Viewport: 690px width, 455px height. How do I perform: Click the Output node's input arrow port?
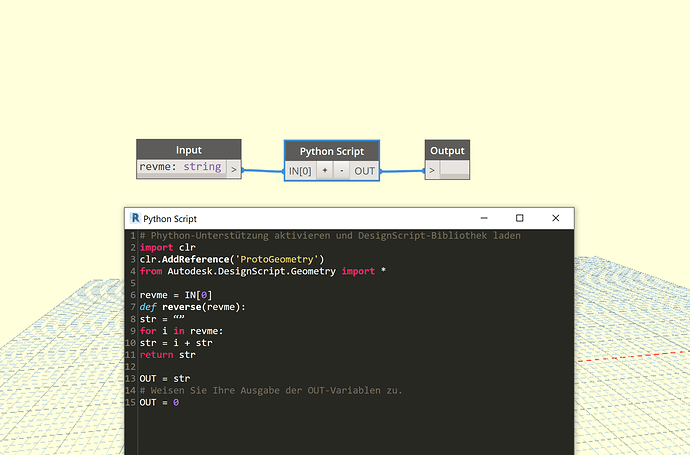click(432, 170)
